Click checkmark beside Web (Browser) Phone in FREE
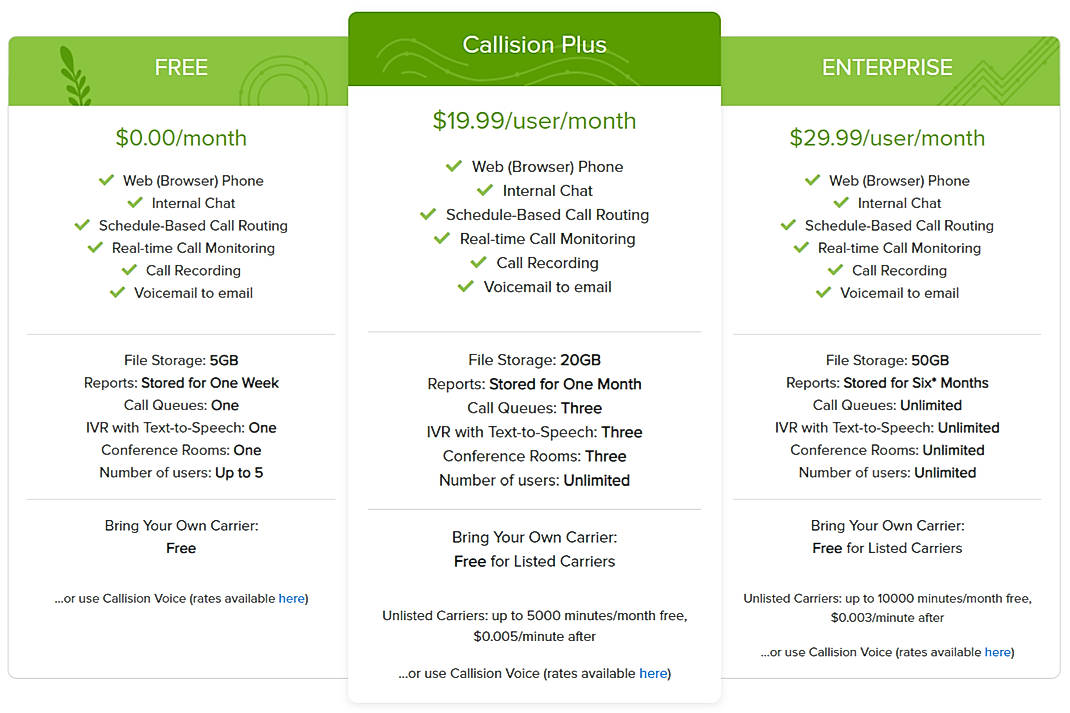1070x713 pixels. coord(106,180)
